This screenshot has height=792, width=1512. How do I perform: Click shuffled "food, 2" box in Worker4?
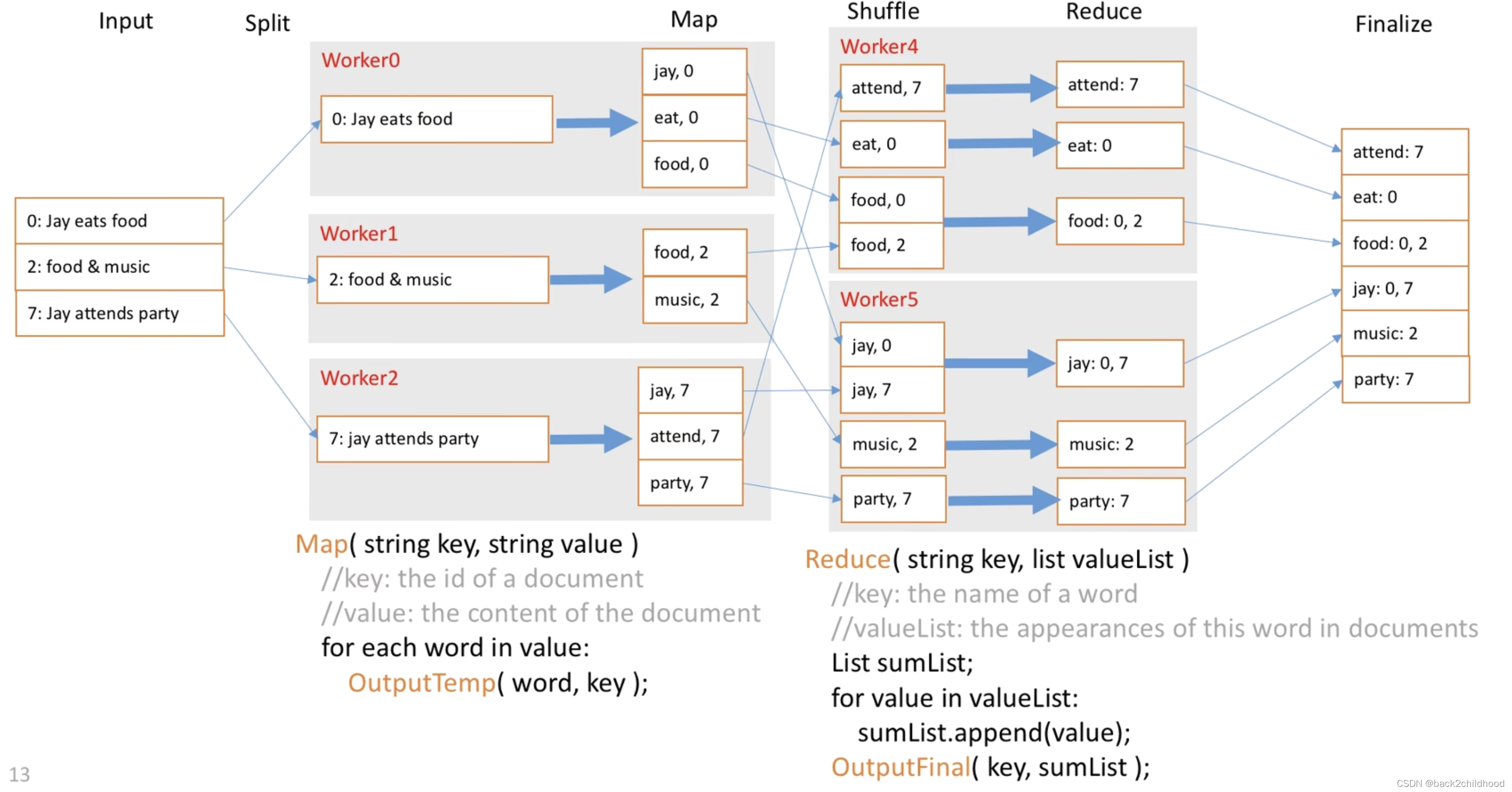pyautogui.click(x=891, y=246)
